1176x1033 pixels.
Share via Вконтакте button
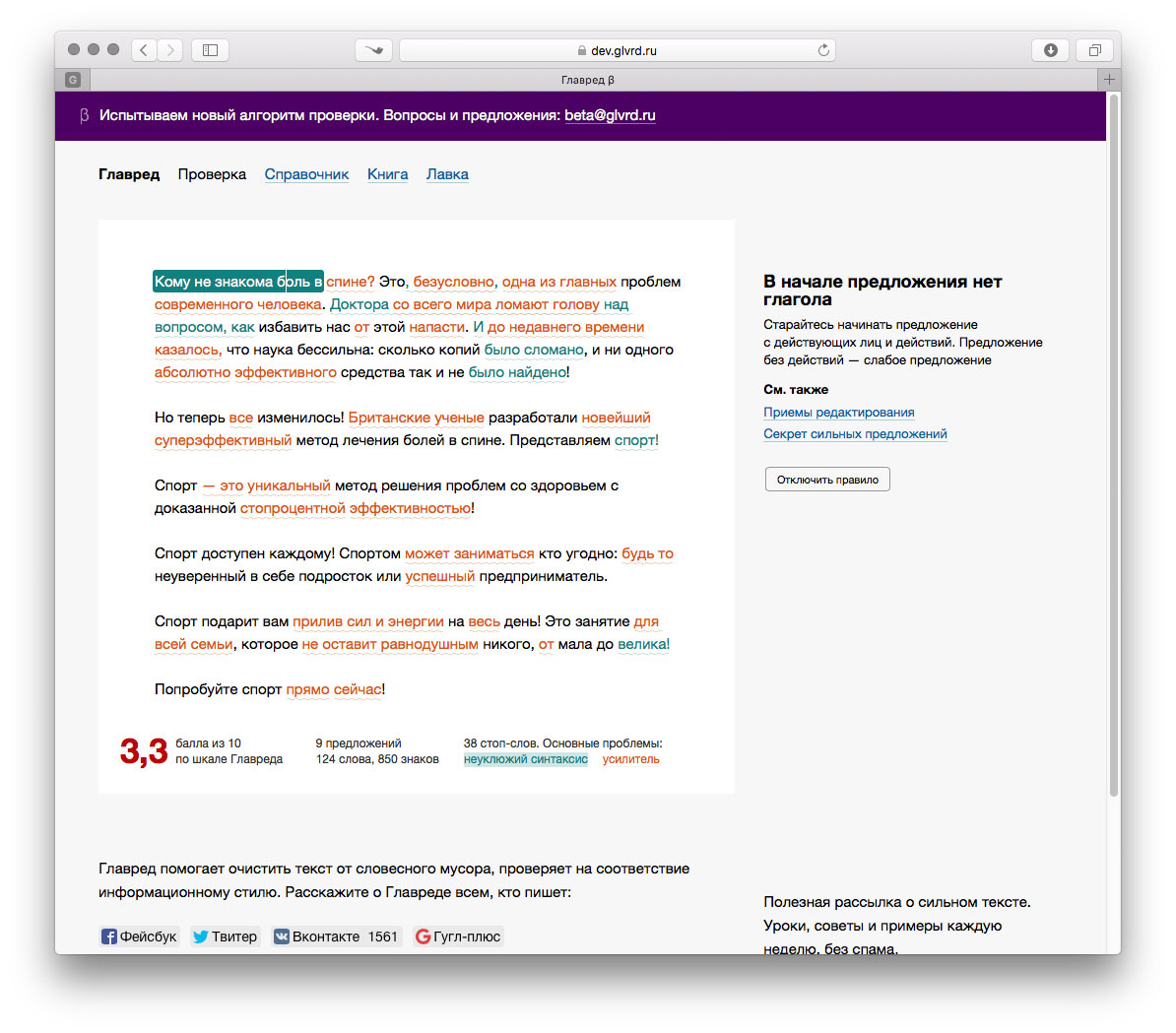336,936
